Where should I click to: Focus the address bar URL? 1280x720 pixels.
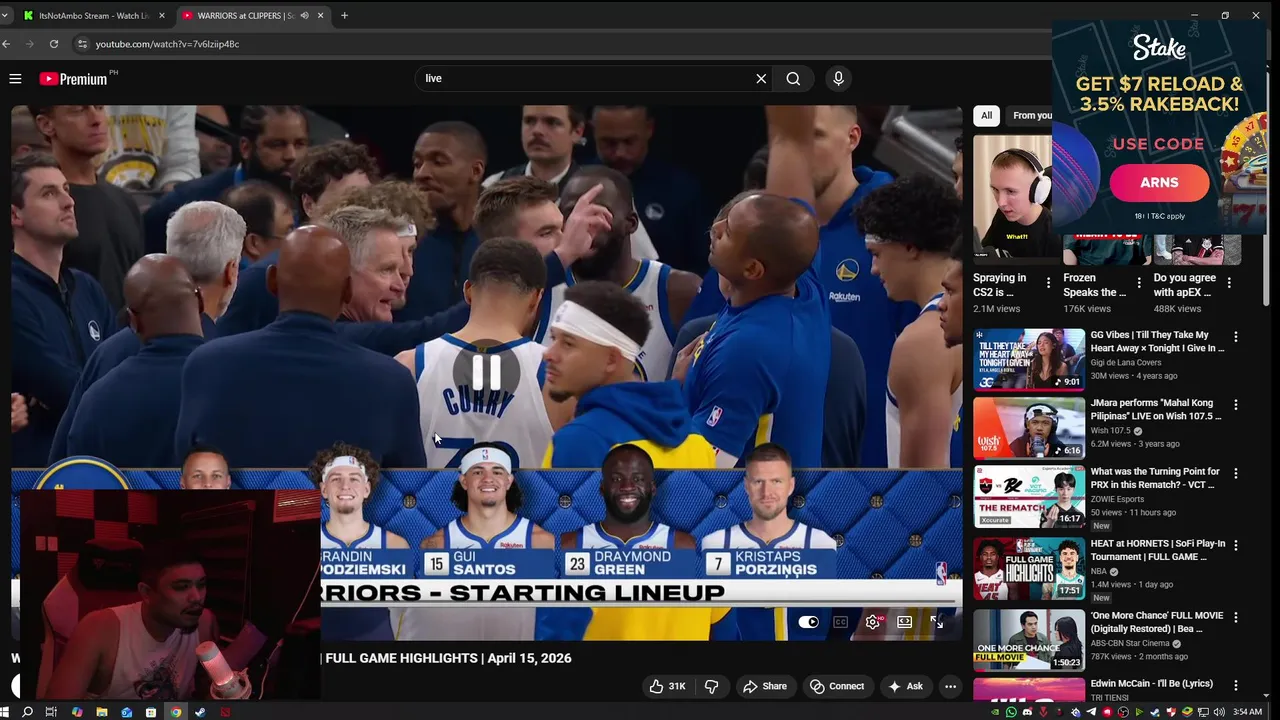(167, 44)
